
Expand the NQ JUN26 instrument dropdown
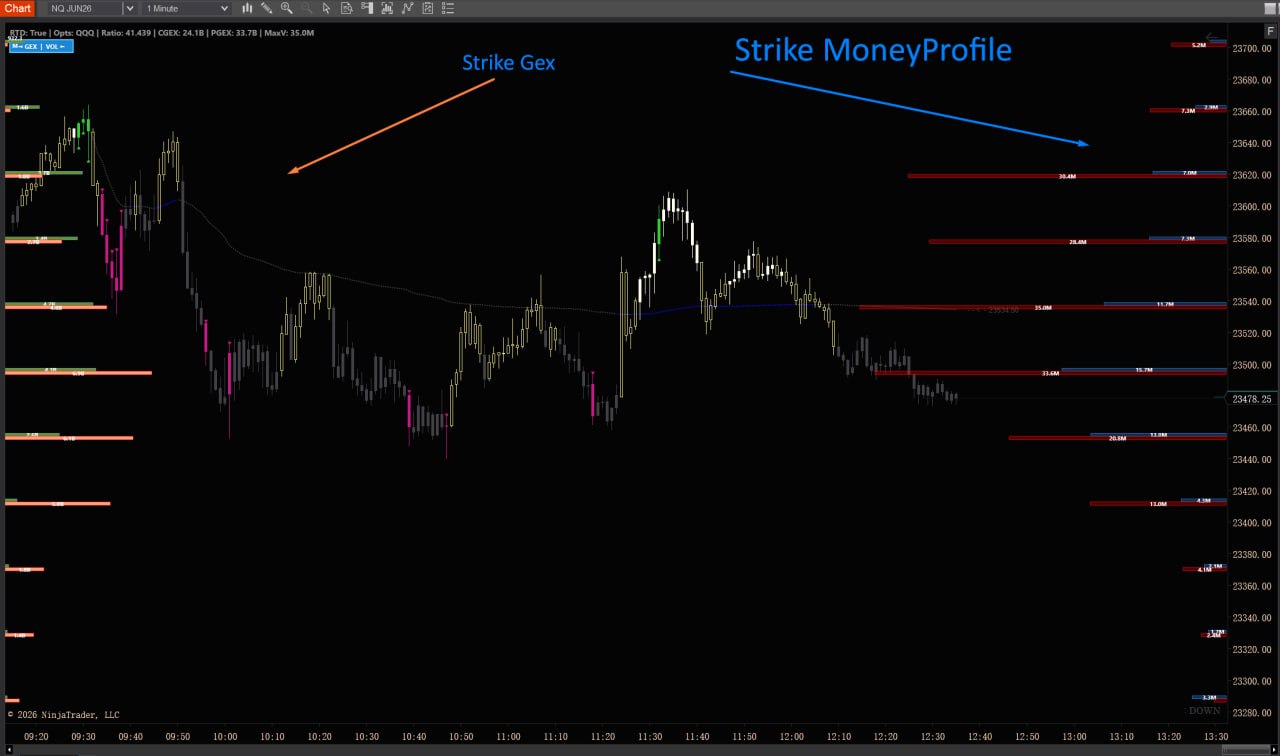coord(129,8)
